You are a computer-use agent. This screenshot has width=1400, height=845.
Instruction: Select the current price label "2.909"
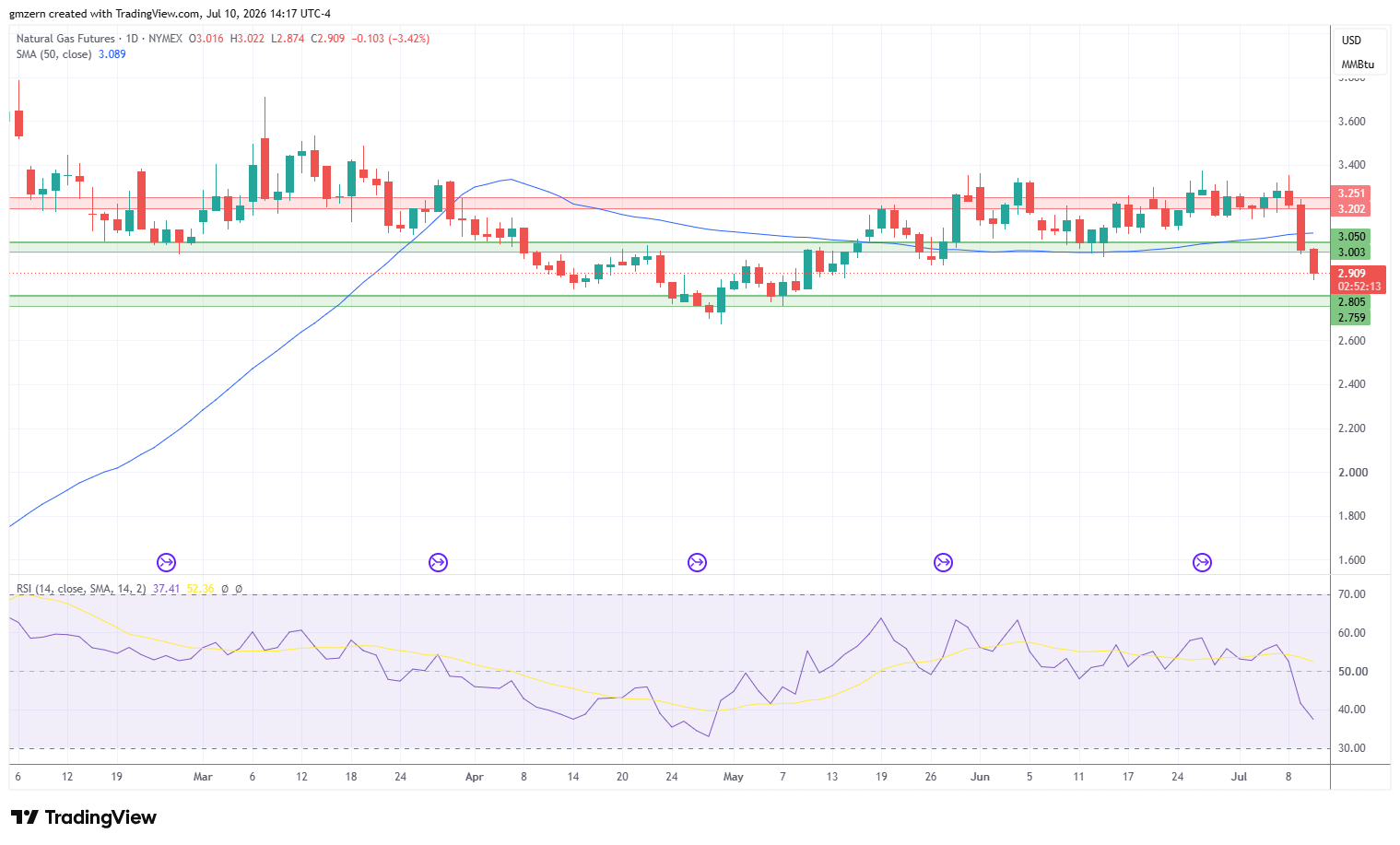point(1352,274)
